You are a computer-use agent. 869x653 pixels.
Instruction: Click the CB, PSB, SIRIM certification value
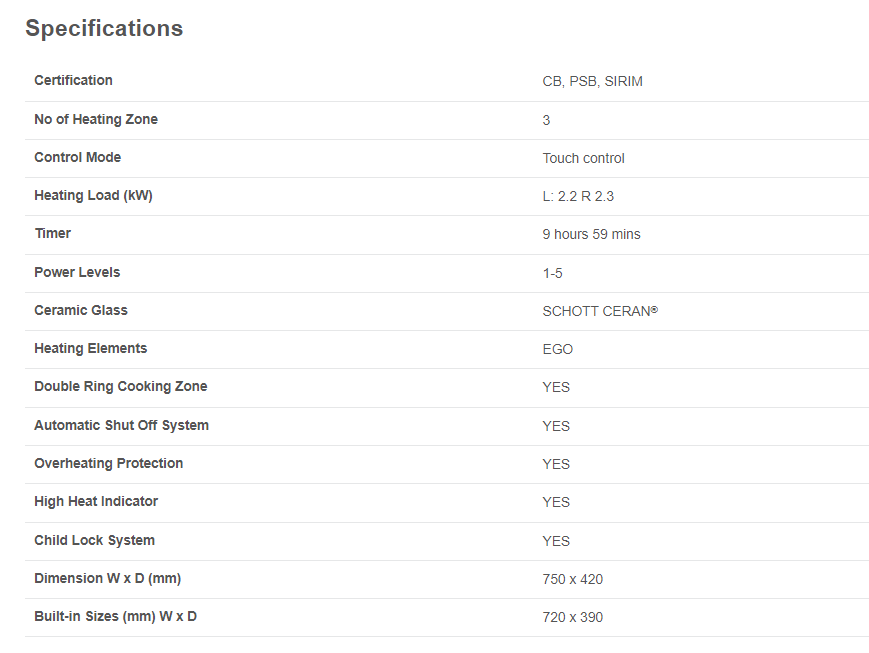[x=592, y=81]
